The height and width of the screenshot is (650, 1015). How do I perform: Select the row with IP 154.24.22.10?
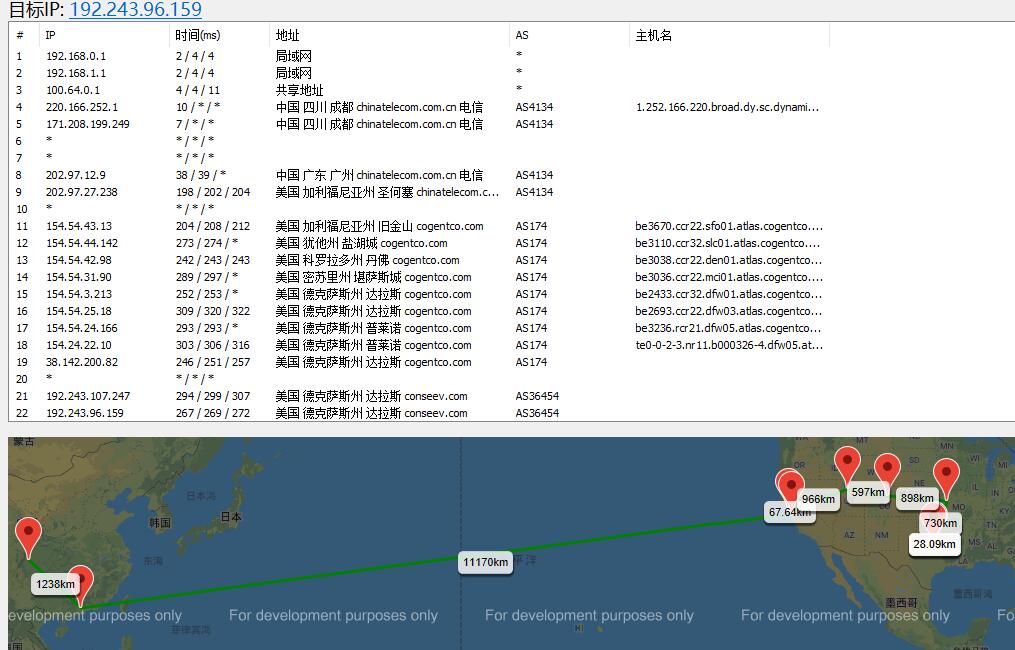(x=421, y=345)
